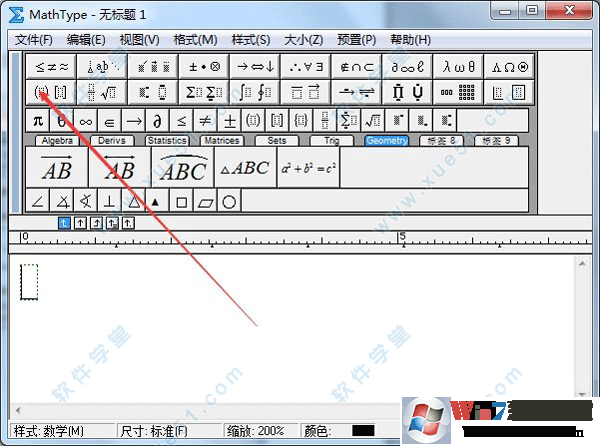Image resolution: width=600 pixels, height=446 pixels.
Task: Insert the parallelogram symbol
Action: pyautogui.click(x=205, y=201)
